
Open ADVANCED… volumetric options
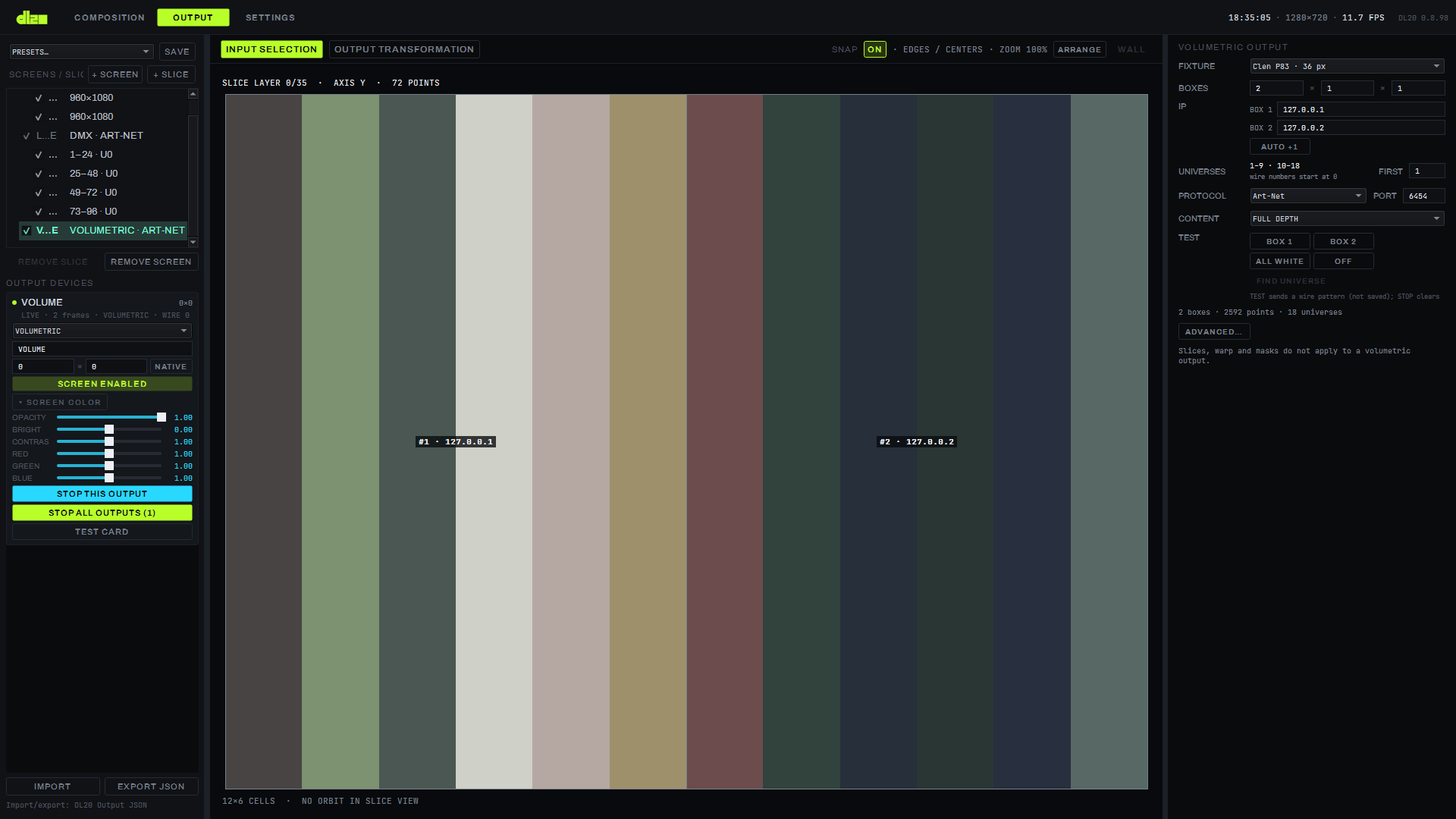(x=1213, y=331)
